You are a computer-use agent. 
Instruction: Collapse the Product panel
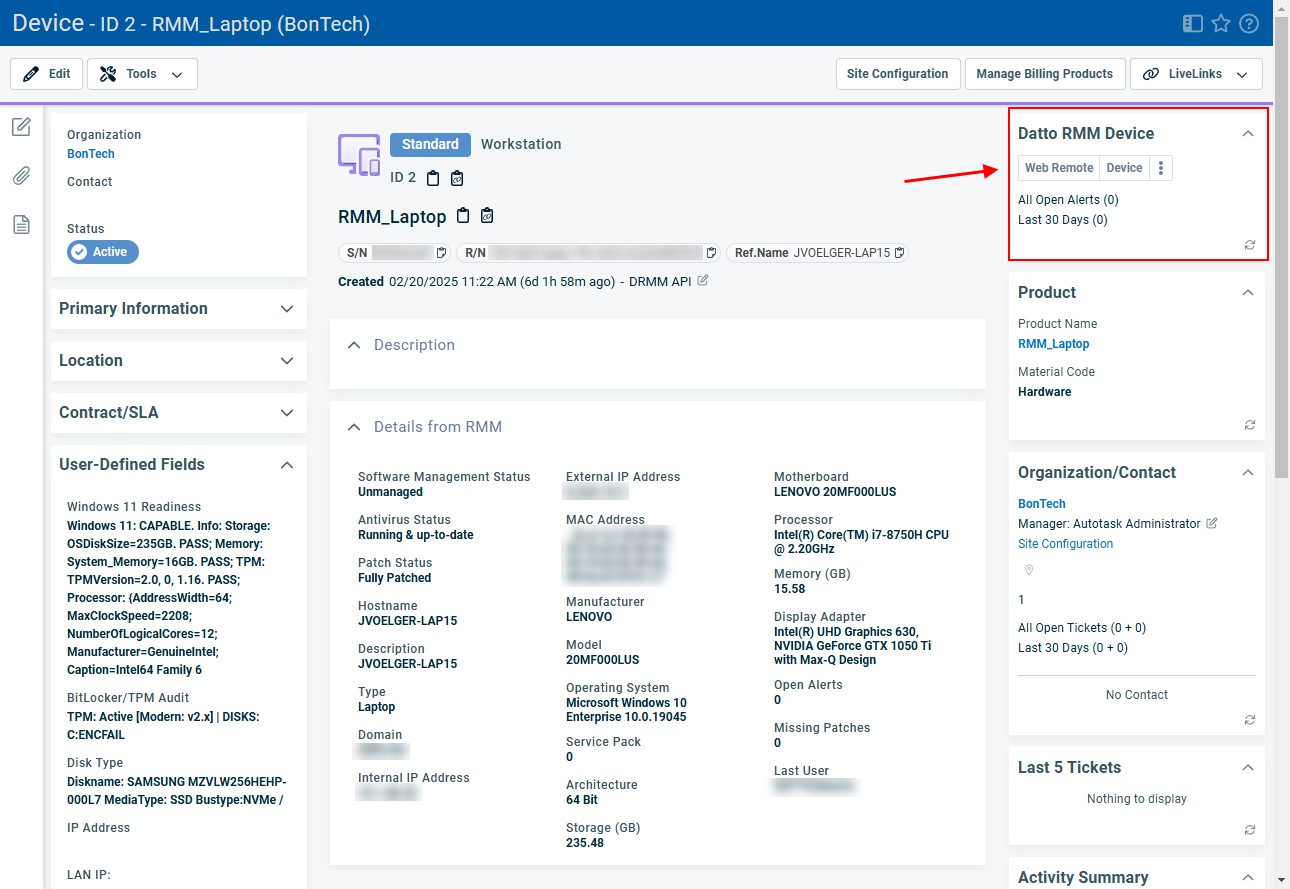click(1247, 292)
